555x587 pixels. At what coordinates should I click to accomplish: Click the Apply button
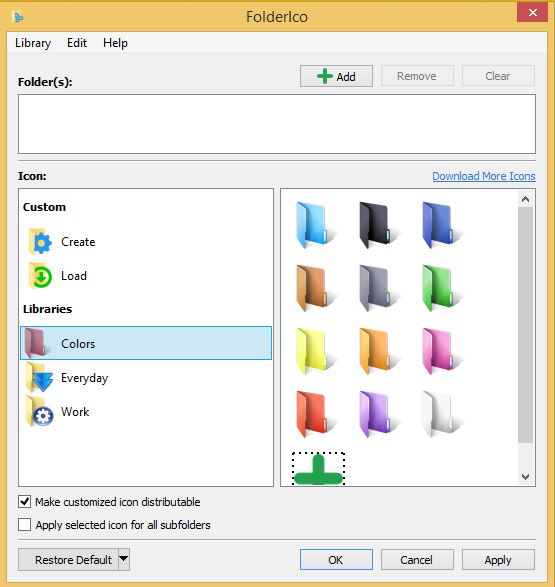[498, 560]
